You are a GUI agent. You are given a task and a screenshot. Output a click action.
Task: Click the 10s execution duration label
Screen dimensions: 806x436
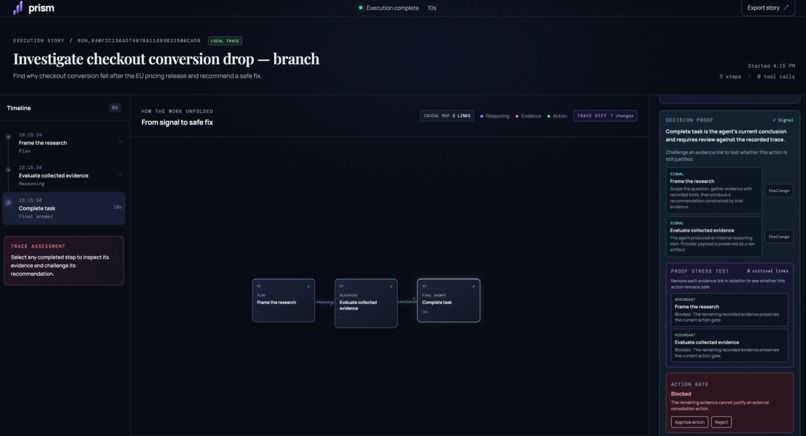click(x=432, y=8)
